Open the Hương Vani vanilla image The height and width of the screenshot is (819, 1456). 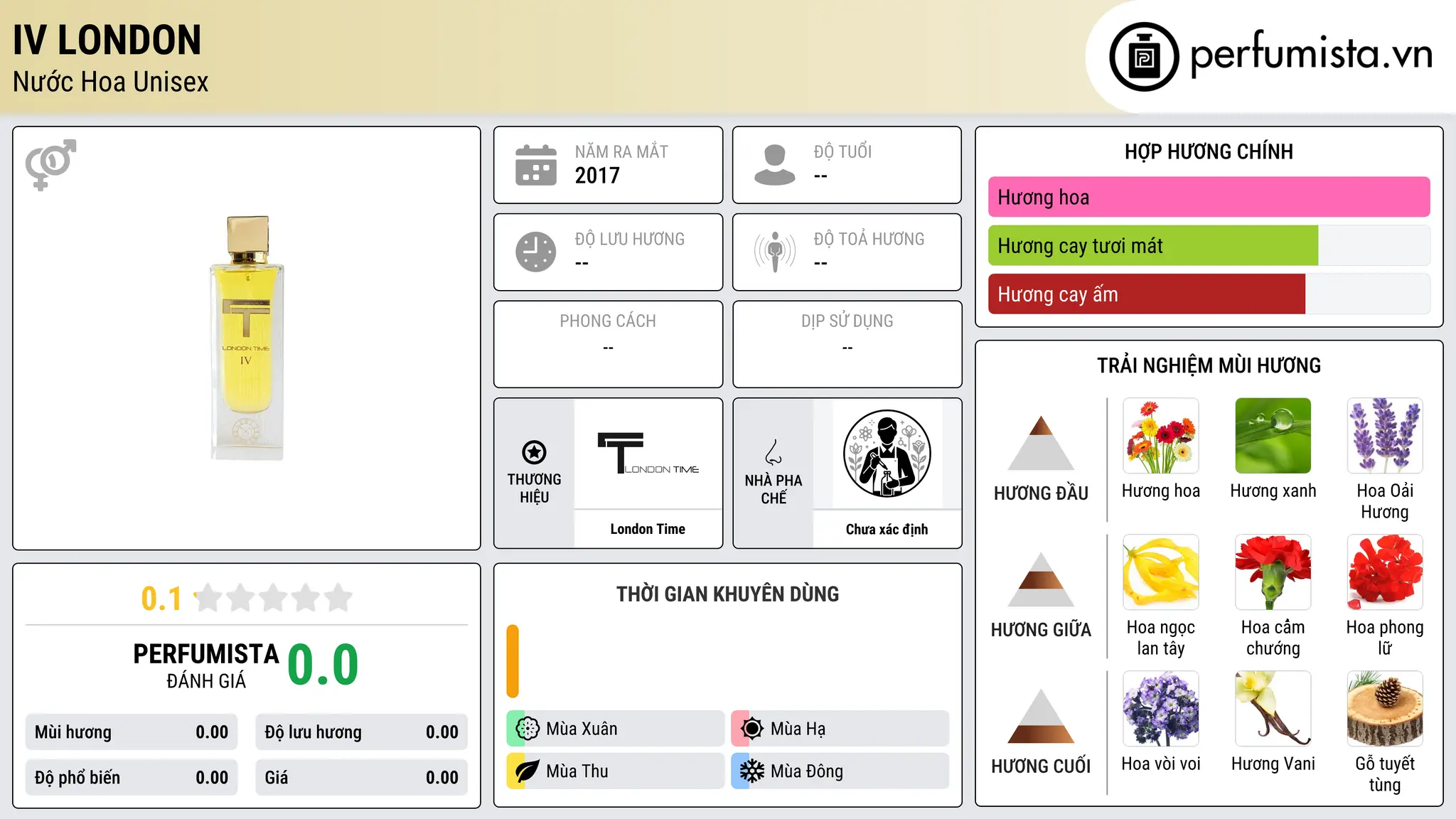click(x=1273, y=709)
